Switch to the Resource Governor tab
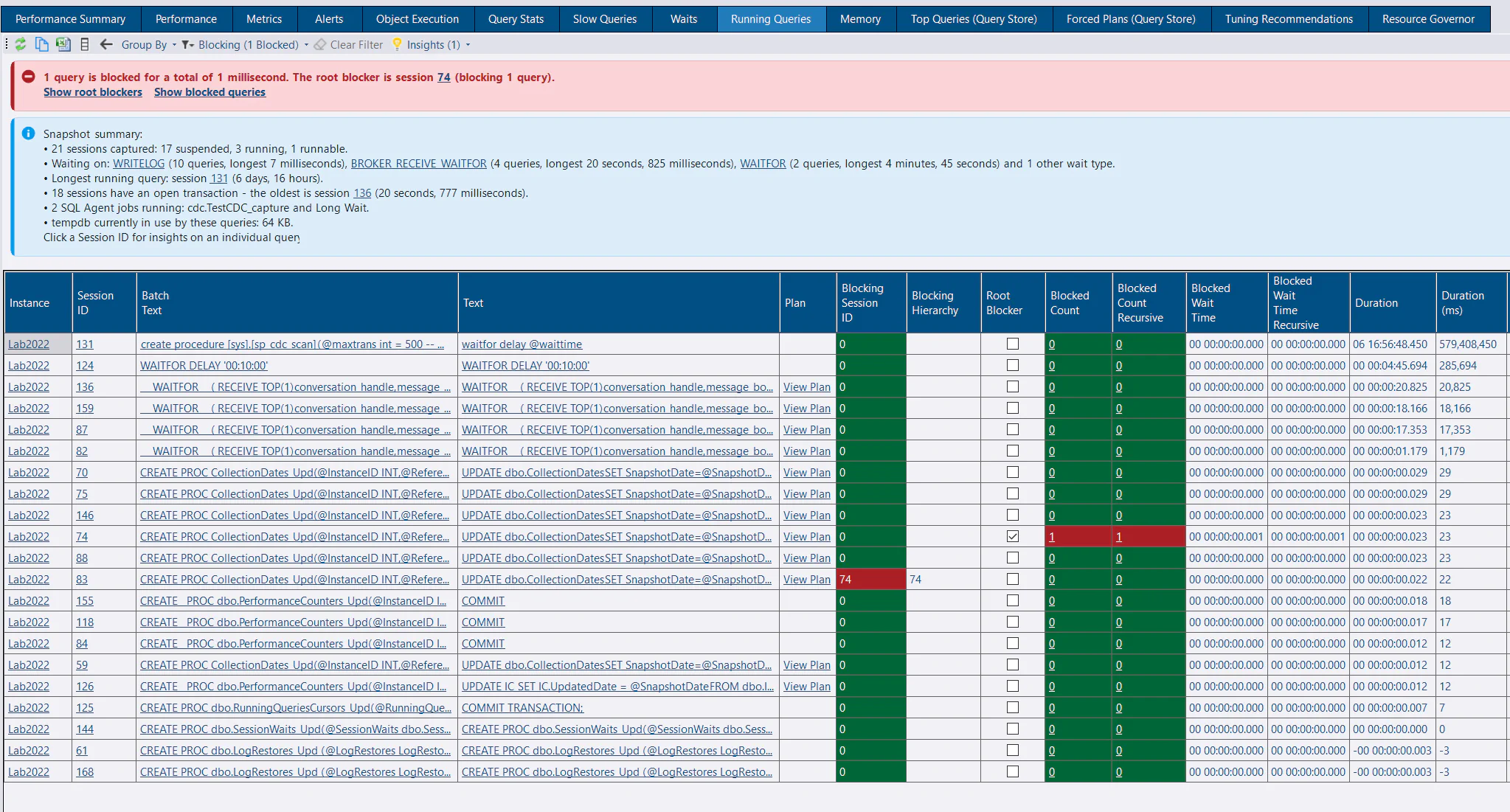This screenshot has width=1510, height=812. pos(1428,19)
